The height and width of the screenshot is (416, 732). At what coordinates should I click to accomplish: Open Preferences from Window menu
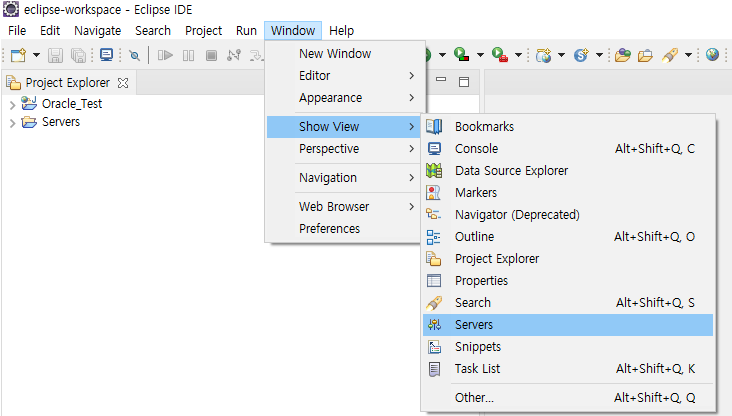tap(344, 229)
